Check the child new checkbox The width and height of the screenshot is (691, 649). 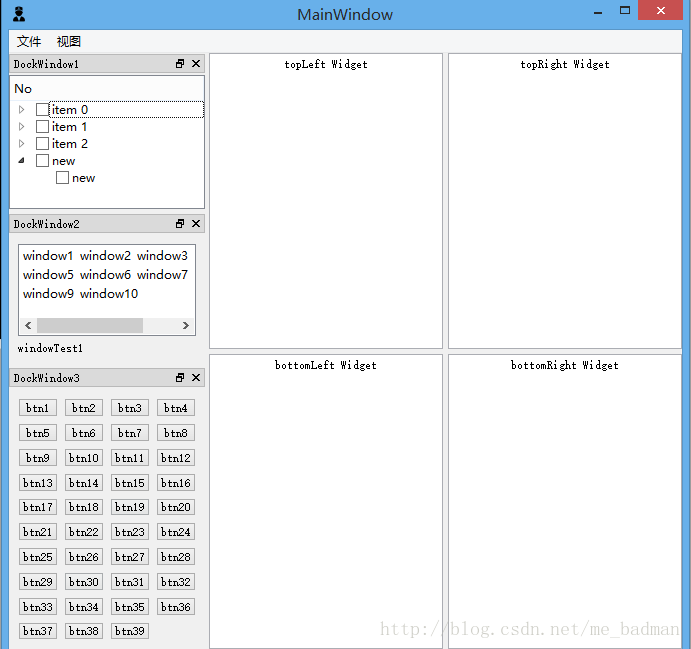pos(62,178)
